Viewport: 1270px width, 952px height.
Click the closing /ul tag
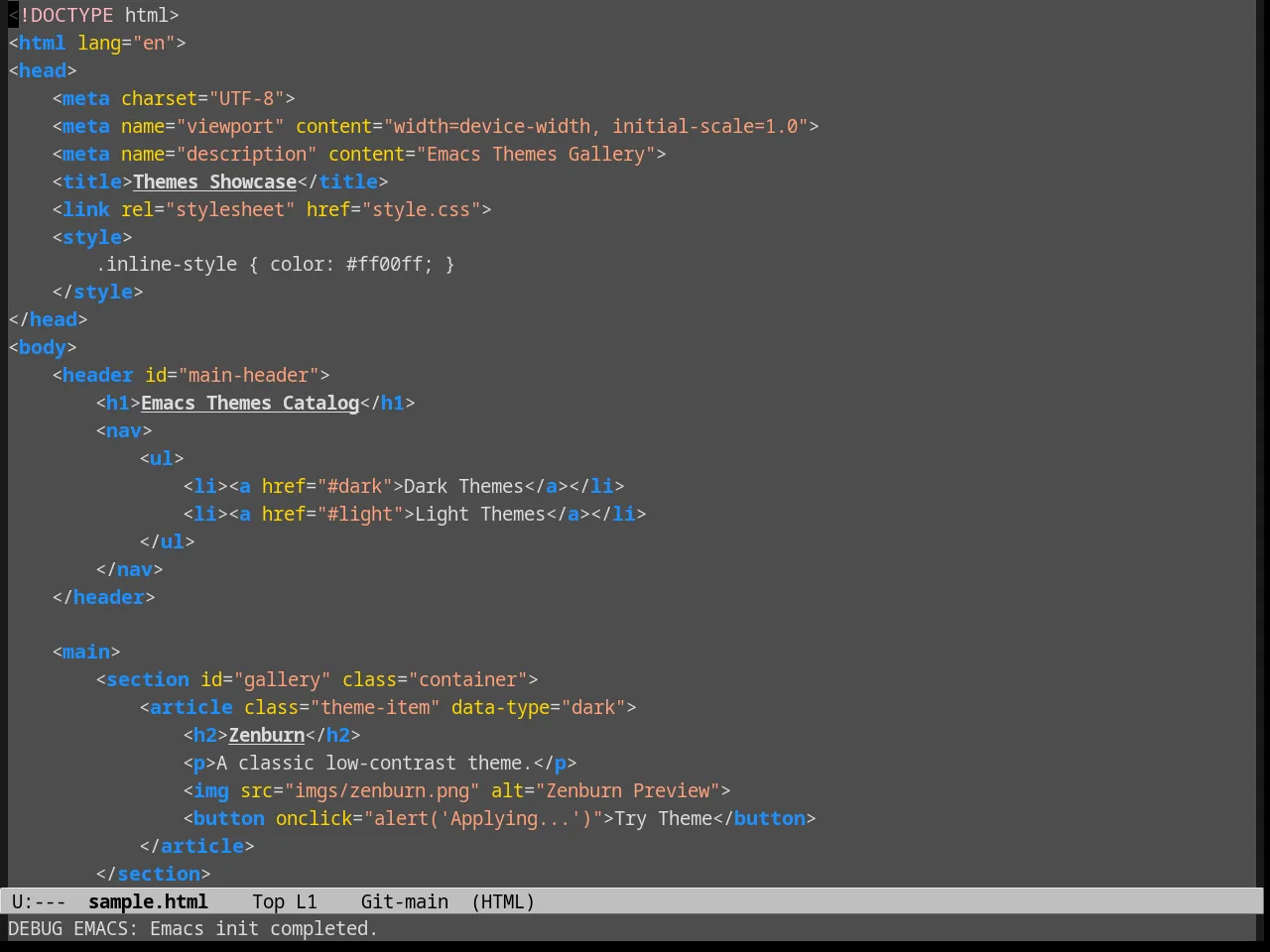tap(167, 541)
